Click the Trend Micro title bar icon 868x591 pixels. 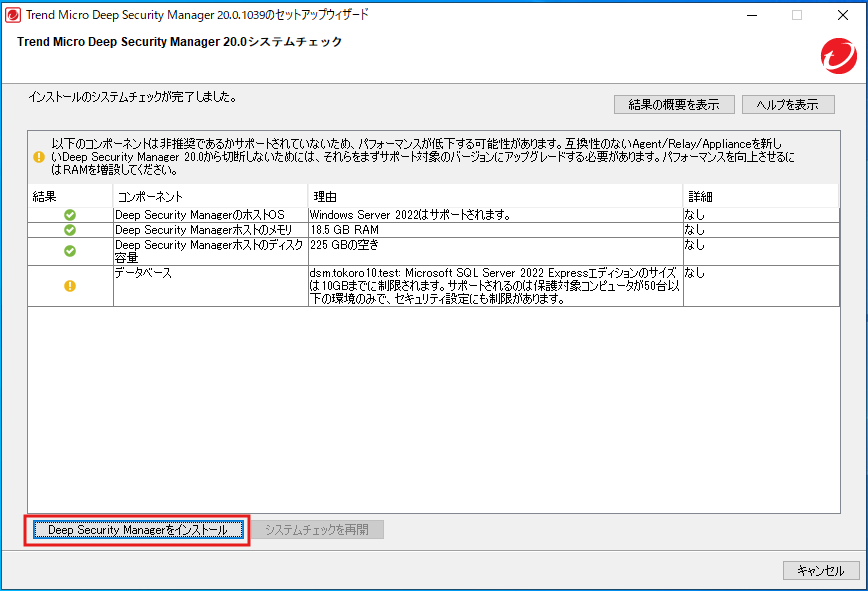pos(13,15)
